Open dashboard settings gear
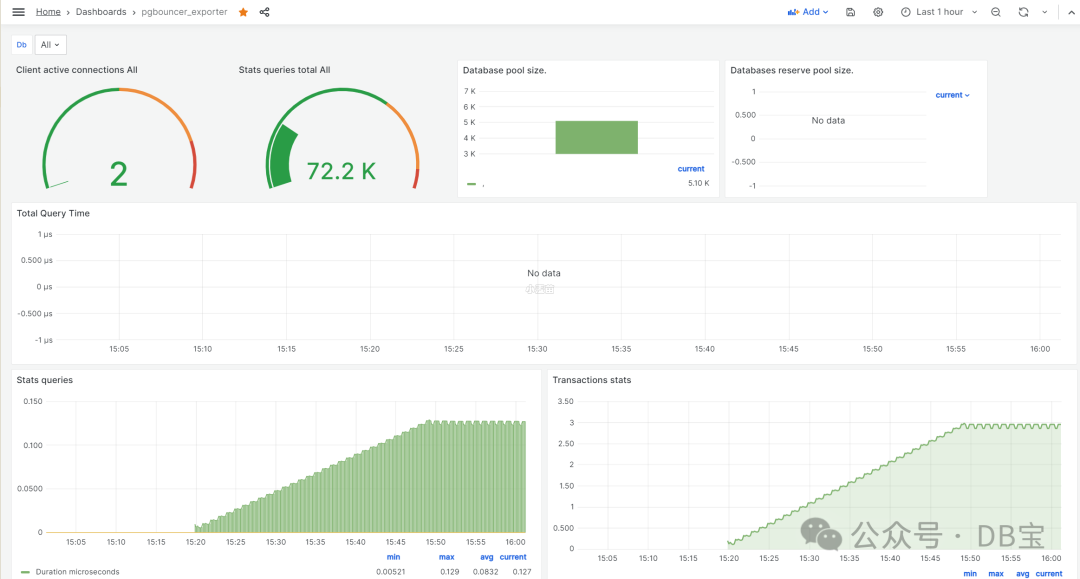The image size is (1080, 579). (x=878, y=12)
